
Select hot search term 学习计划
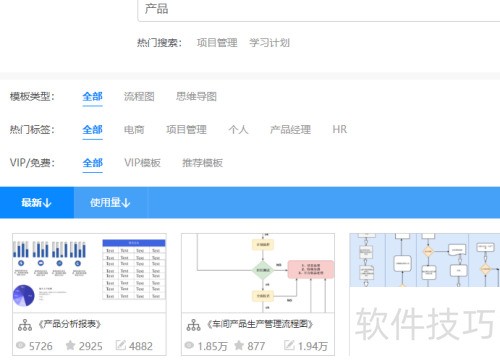coord(269,43)
